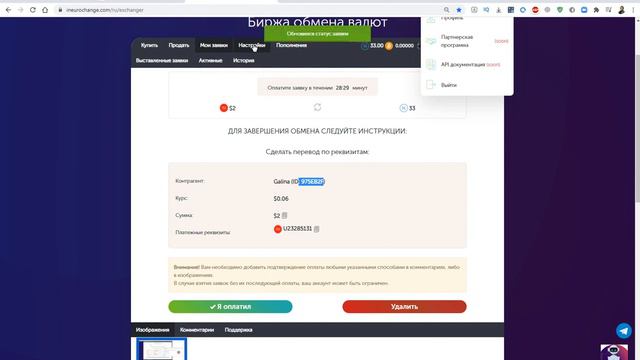Click the 33.00 balance coin icon
This screenshot has width=640, height=360.
tap(364, 46)
